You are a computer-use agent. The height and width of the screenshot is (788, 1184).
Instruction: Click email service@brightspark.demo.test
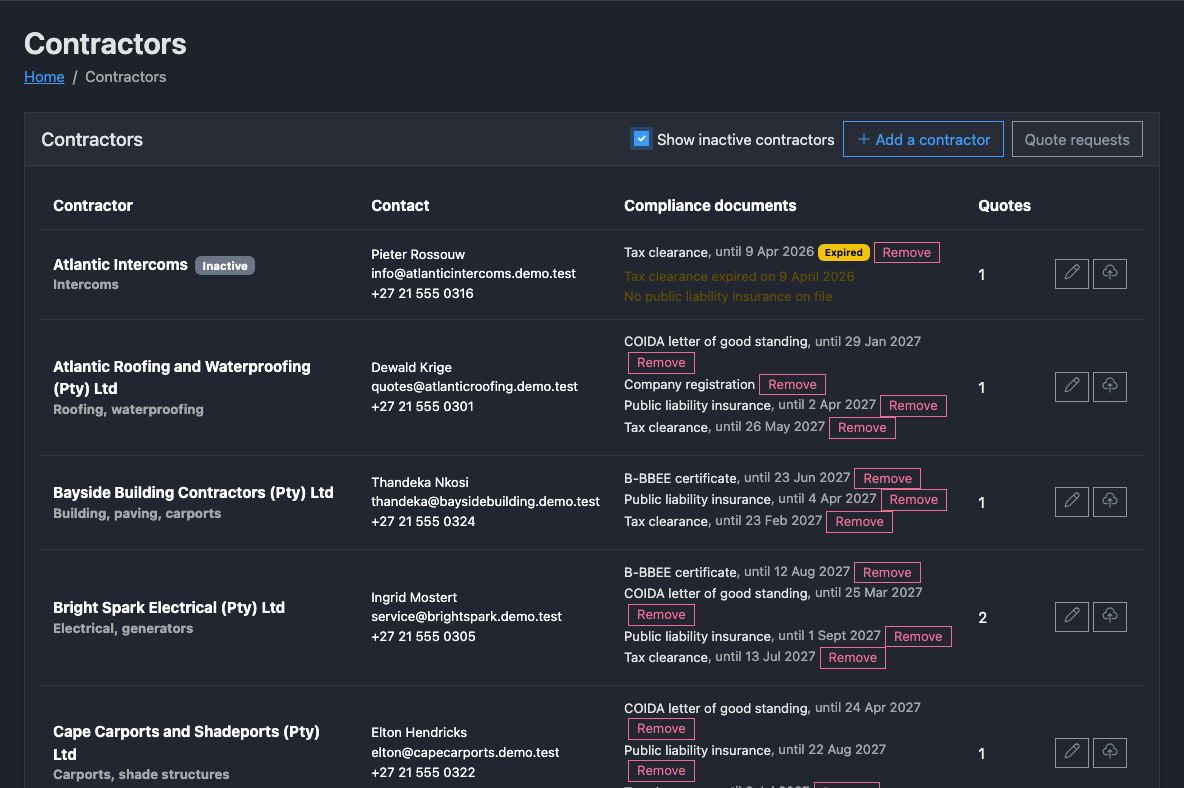[x=466, y=616]
